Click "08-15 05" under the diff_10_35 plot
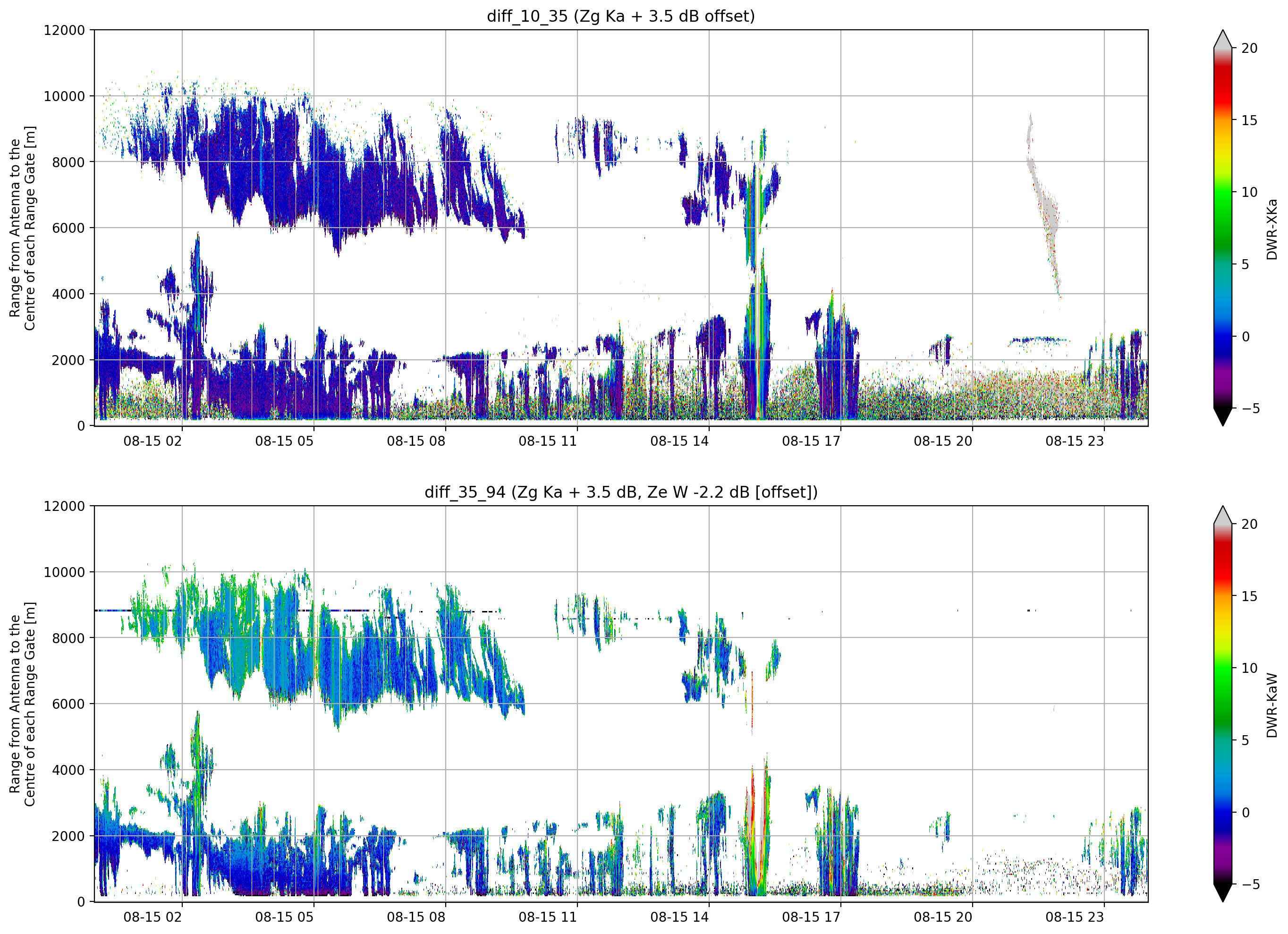Viewport: 1288px width, 934px height. [285, 442]
